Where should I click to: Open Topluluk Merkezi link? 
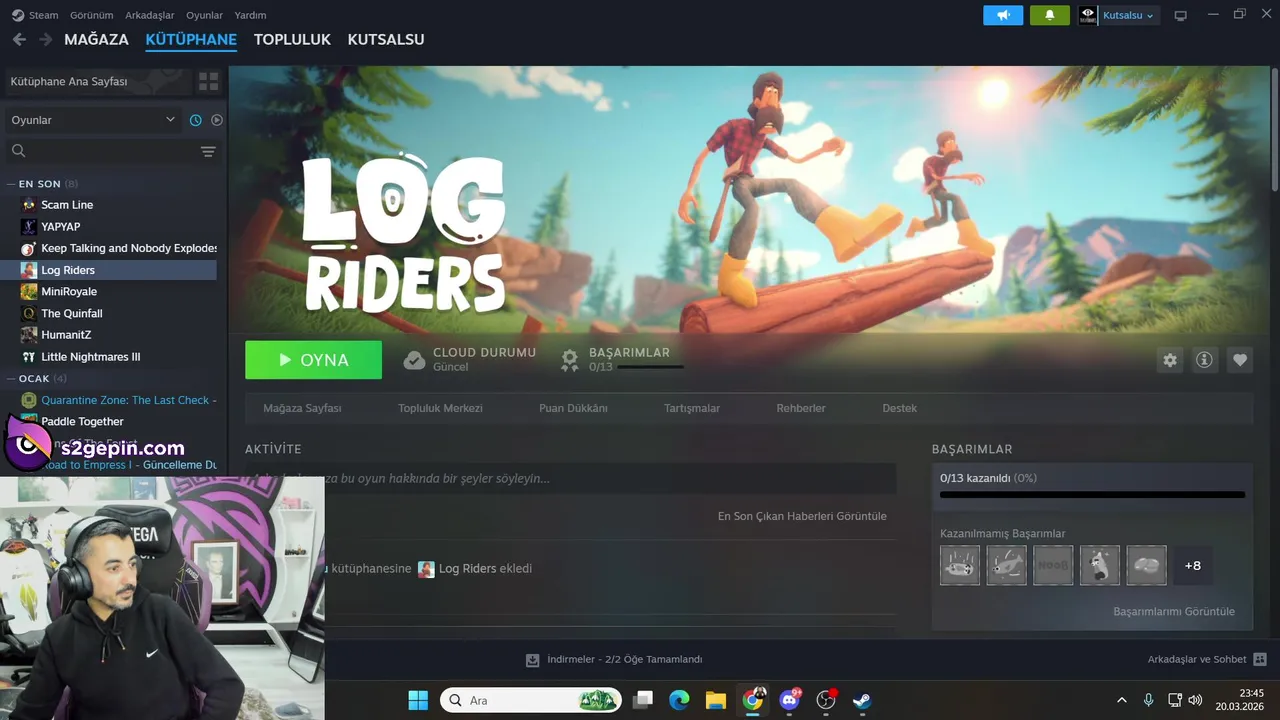pos(440,408)
